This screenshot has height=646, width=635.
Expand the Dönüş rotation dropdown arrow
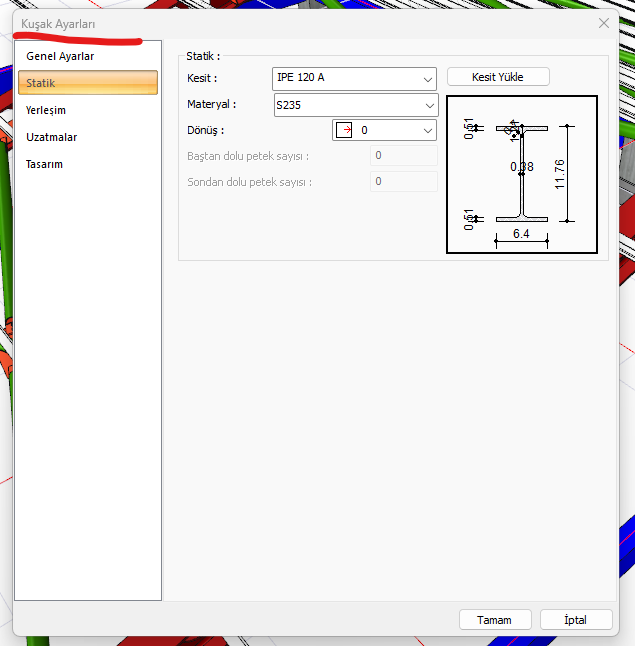pos(428,130)
